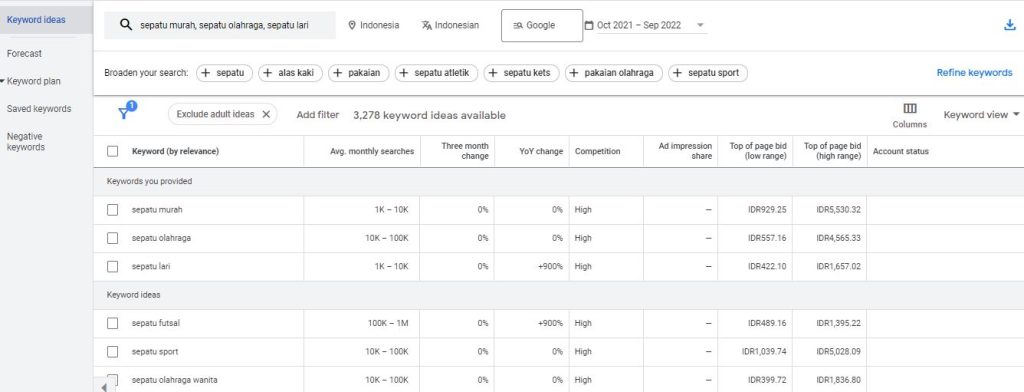Click the Account status column header
1024x392 pixels.
(901, 152)
